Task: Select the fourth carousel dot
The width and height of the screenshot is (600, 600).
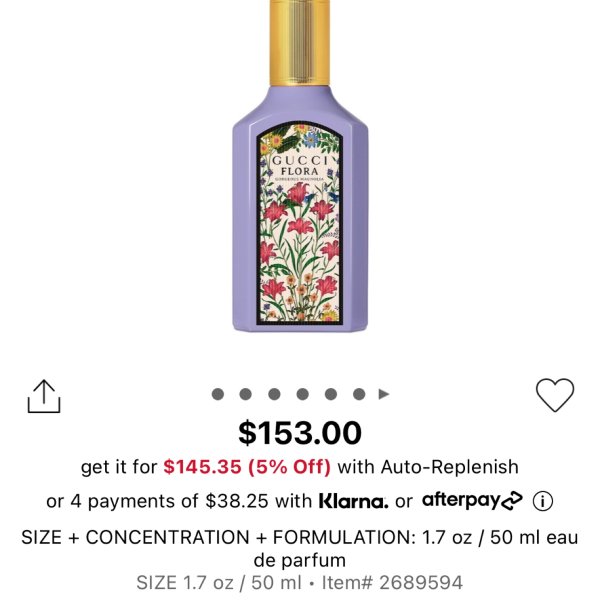Action: tap(302, 394)
